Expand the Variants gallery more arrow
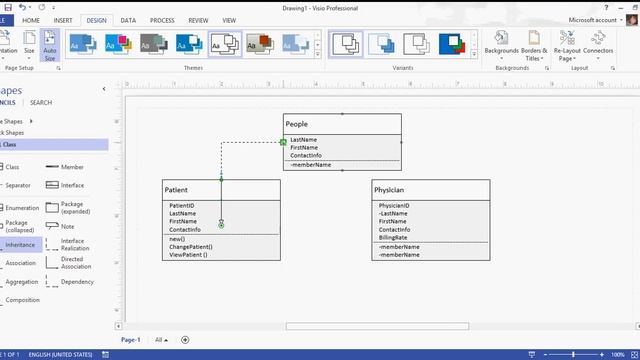Screen dimensions: 640x360 (x=474, y=54)
